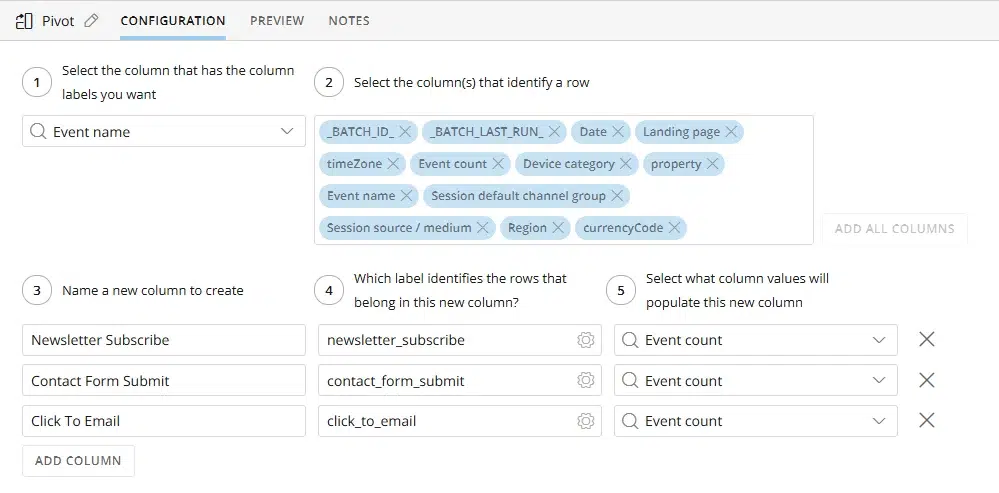This screenshot has width=999, height=493.
Task: Remove the Session source / medium chip
Action: point(482,227)
